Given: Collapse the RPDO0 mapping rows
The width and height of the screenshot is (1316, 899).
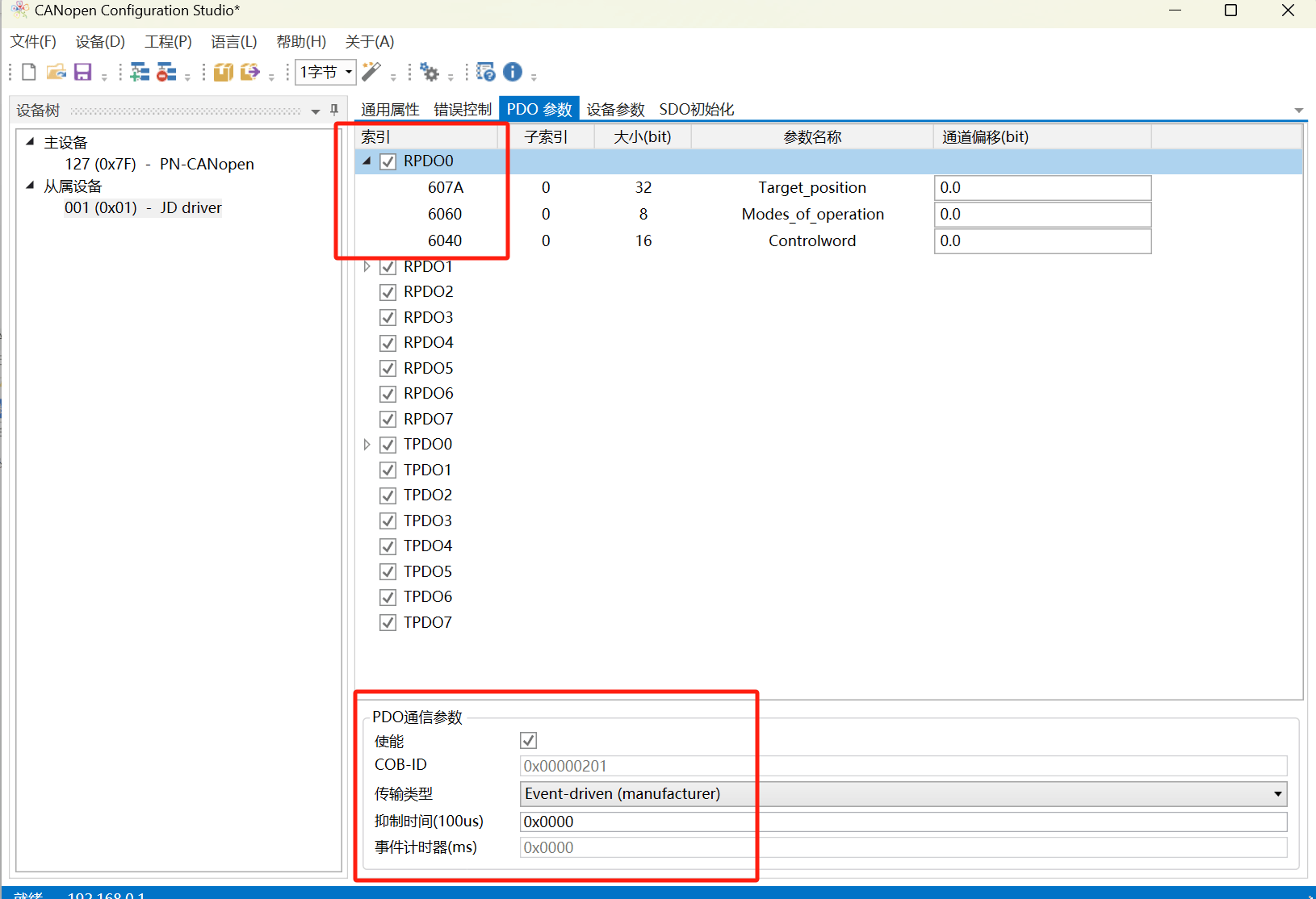Looking at the screenshot, I should [367, 161].
